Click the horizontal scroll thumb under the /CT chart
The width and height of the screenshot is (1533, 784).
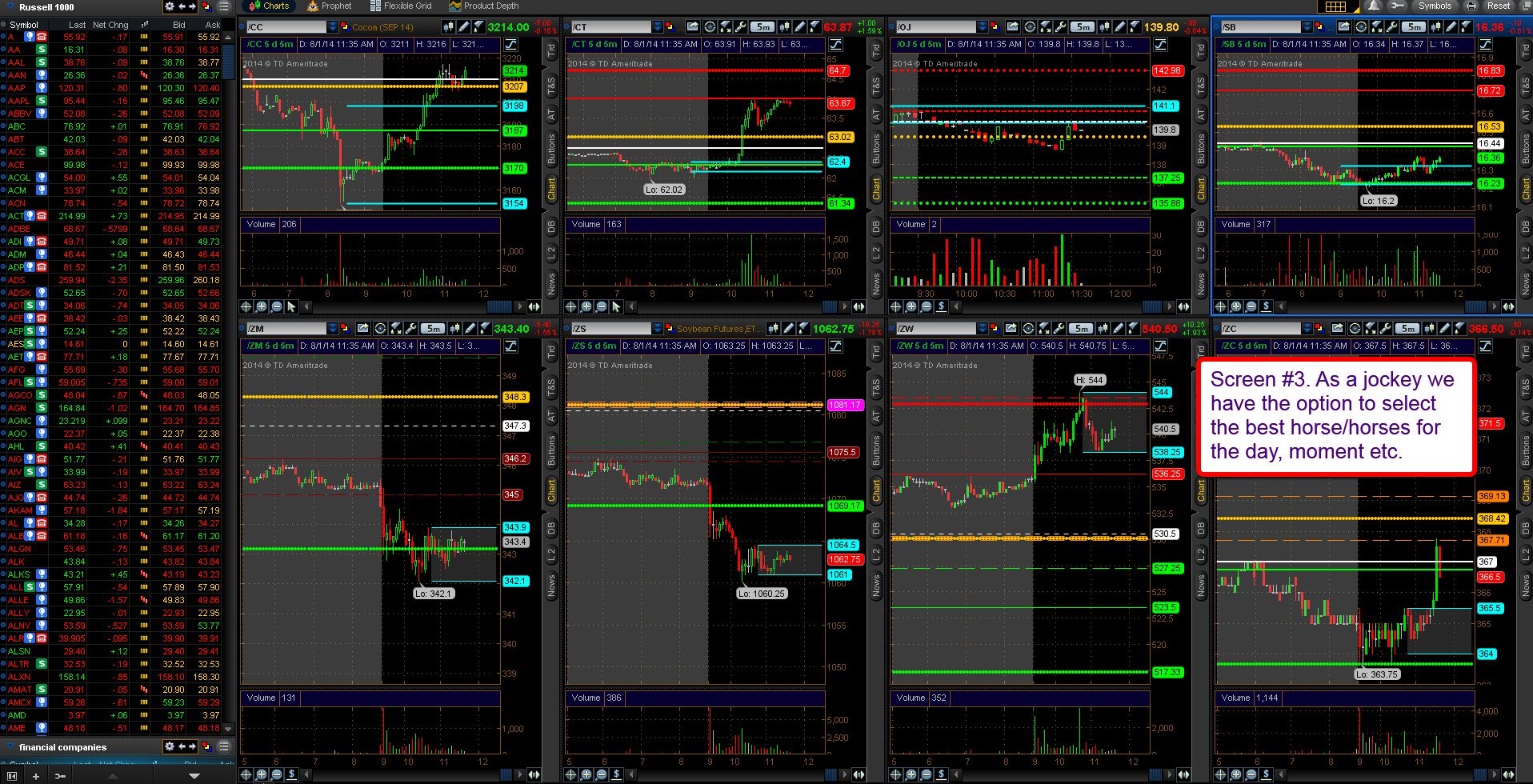pyautogui.click(x=830, y=306)
